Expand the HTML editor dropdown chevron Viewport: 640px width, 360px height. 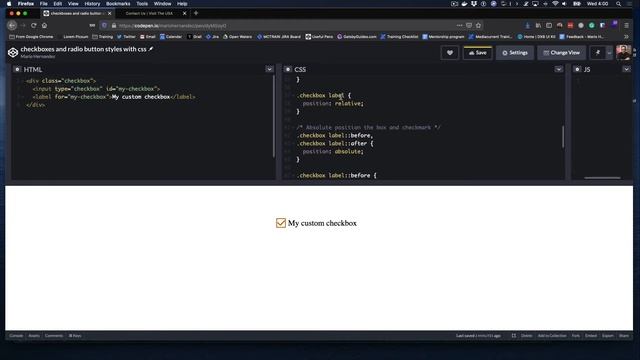(269, 69)
